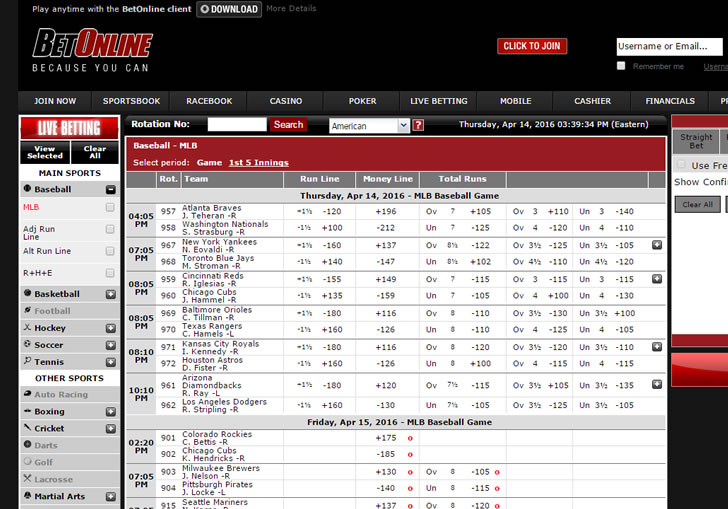Click the Boxing glove icon
The height and width of the screenshot is (509, 728).
(x=27, y=411)
